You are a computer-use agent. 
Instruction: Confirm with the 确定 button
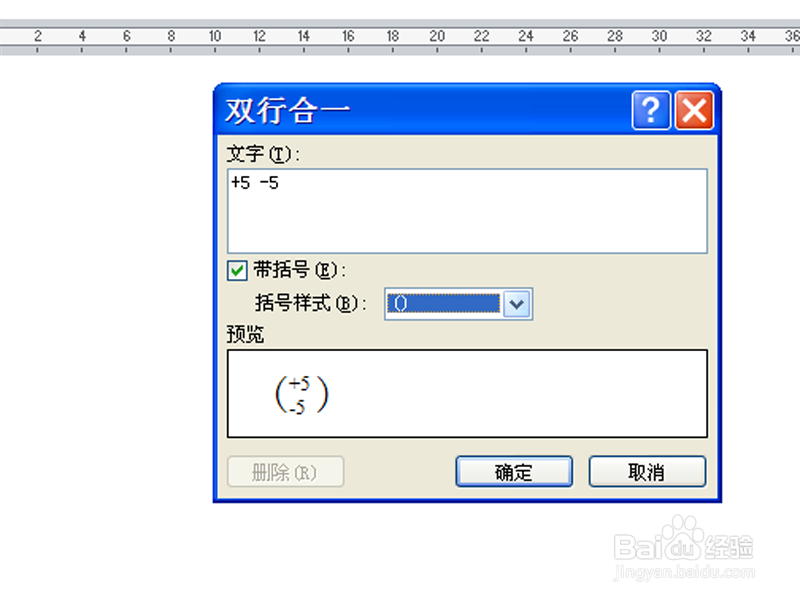[x=514, y=471]
